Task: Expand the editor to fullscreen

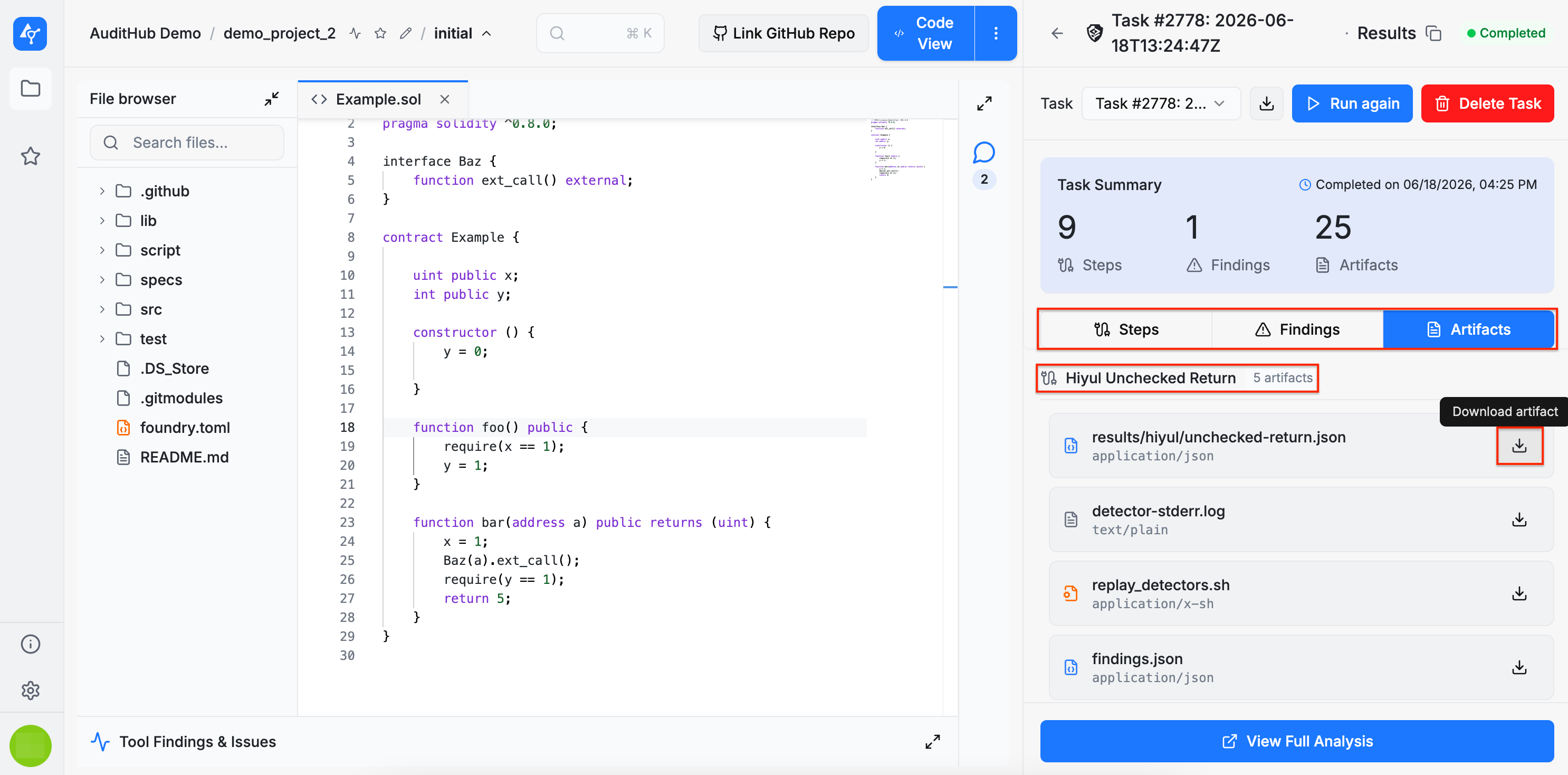Action: coord(984,103)
